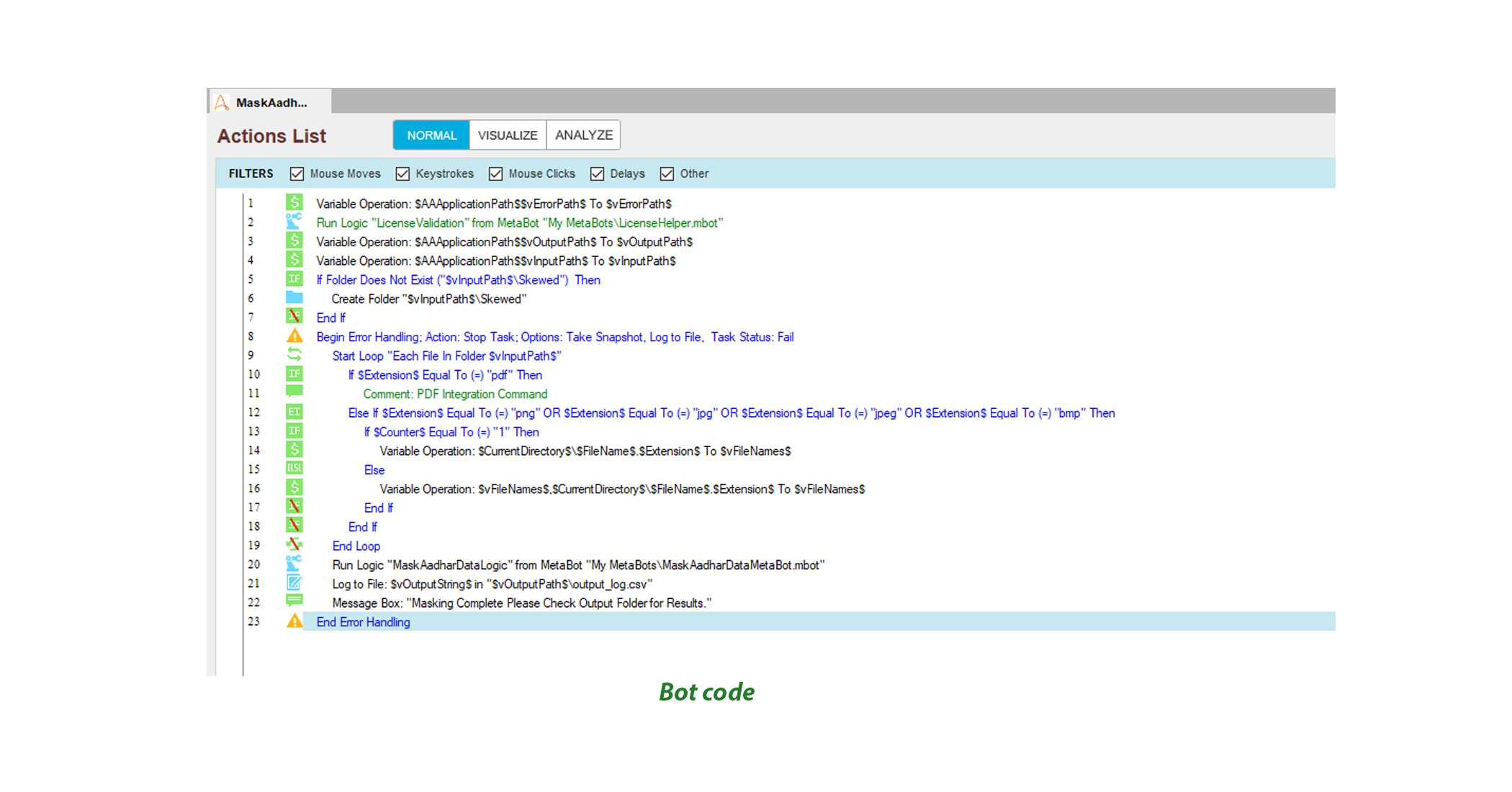
Task: Click the MetaBot Run Logic icon on line 2
Action: [x=294, y=222]
